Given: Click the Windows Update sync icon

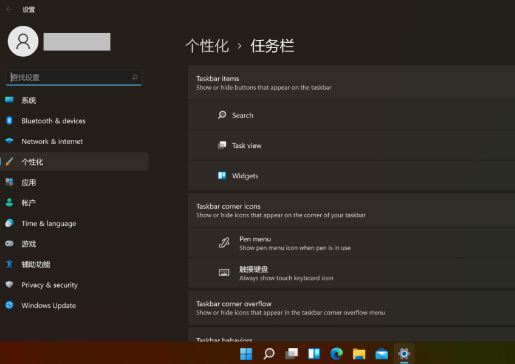Looking at the screenshot, I should (9, 305).
